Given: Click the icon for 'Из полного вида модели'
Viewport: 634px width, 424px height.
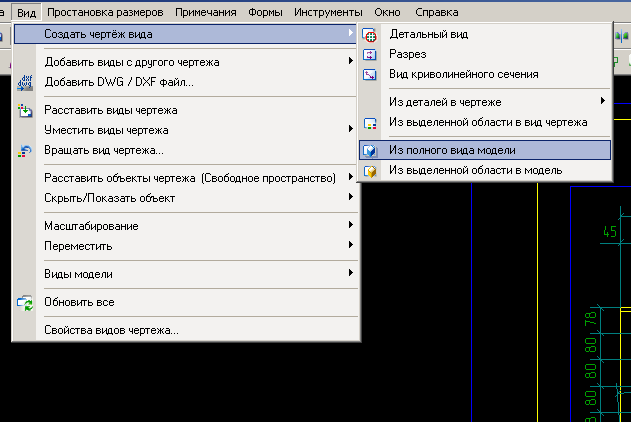Looking at the screenshot, I should pyautogui.click(x=370, y=150).
